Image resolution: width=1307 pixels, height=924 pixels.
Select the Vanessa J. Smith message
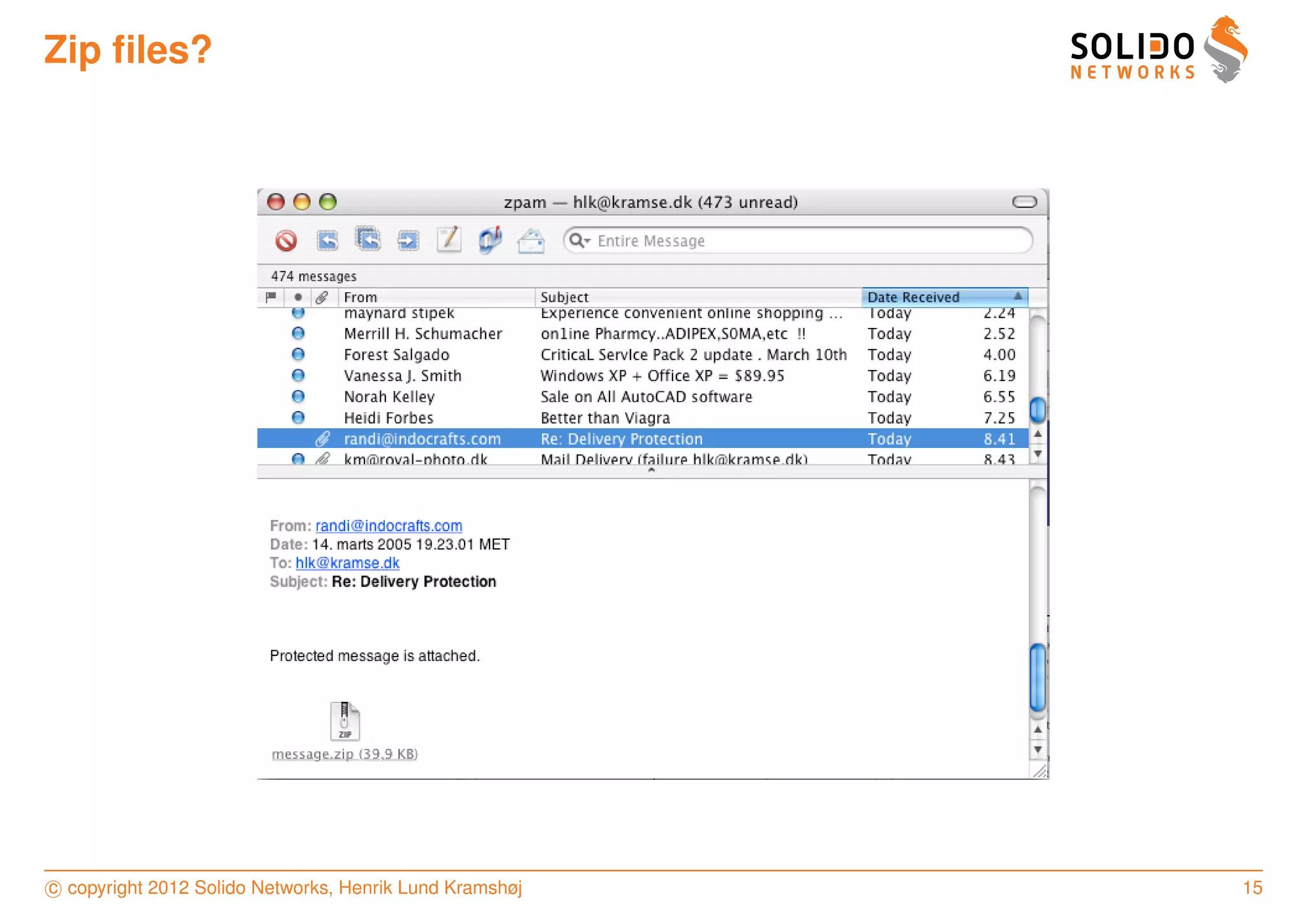point(643,376)
